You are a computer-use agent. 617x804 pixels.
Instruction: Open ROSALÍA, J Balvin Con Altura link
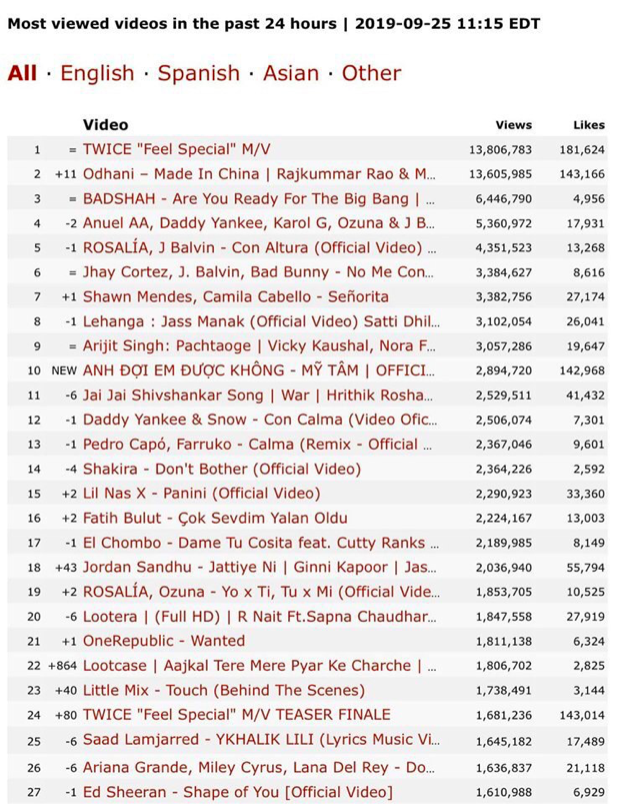(x=260, y=248)
